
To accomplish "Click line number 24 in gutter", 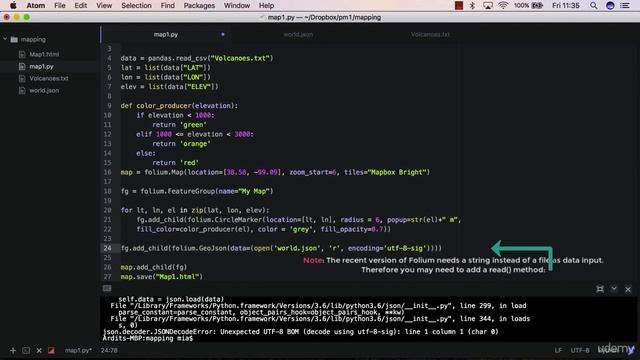I will tap(107, 248).
